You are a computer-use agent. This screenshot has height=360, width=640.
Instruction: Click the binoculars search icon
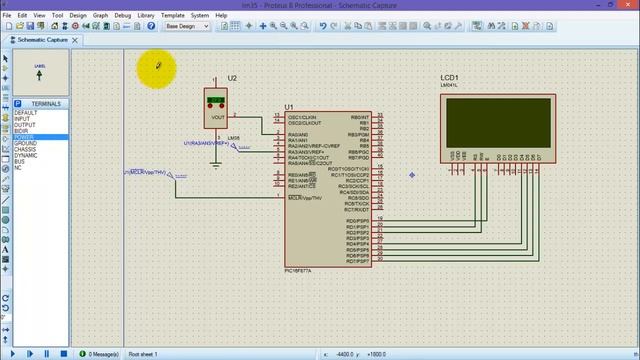tap(491, 26)
